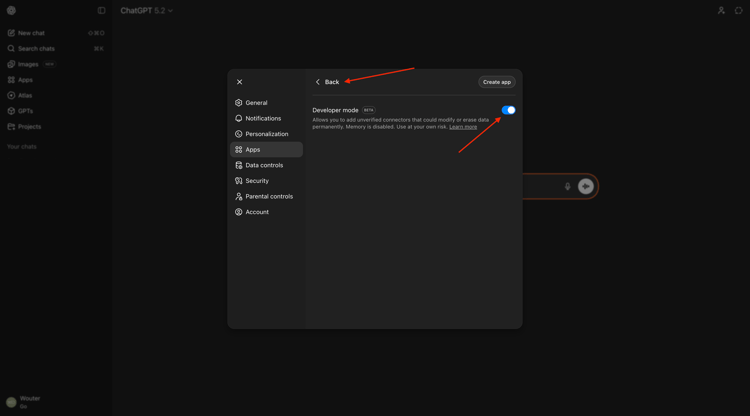Open Atlas in the sidebar
750x416 pixels.
pos(56,96)
